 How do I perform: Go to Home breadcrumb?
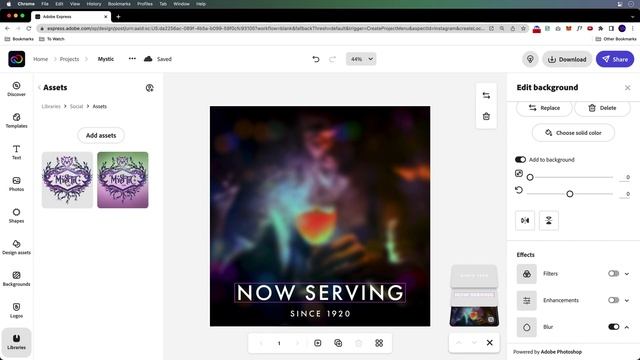40,59
